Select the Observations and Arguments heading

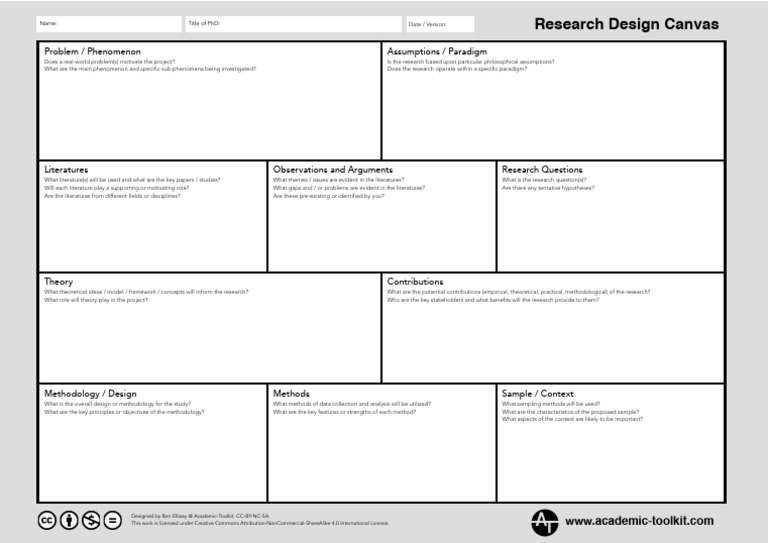click(333, 169)
